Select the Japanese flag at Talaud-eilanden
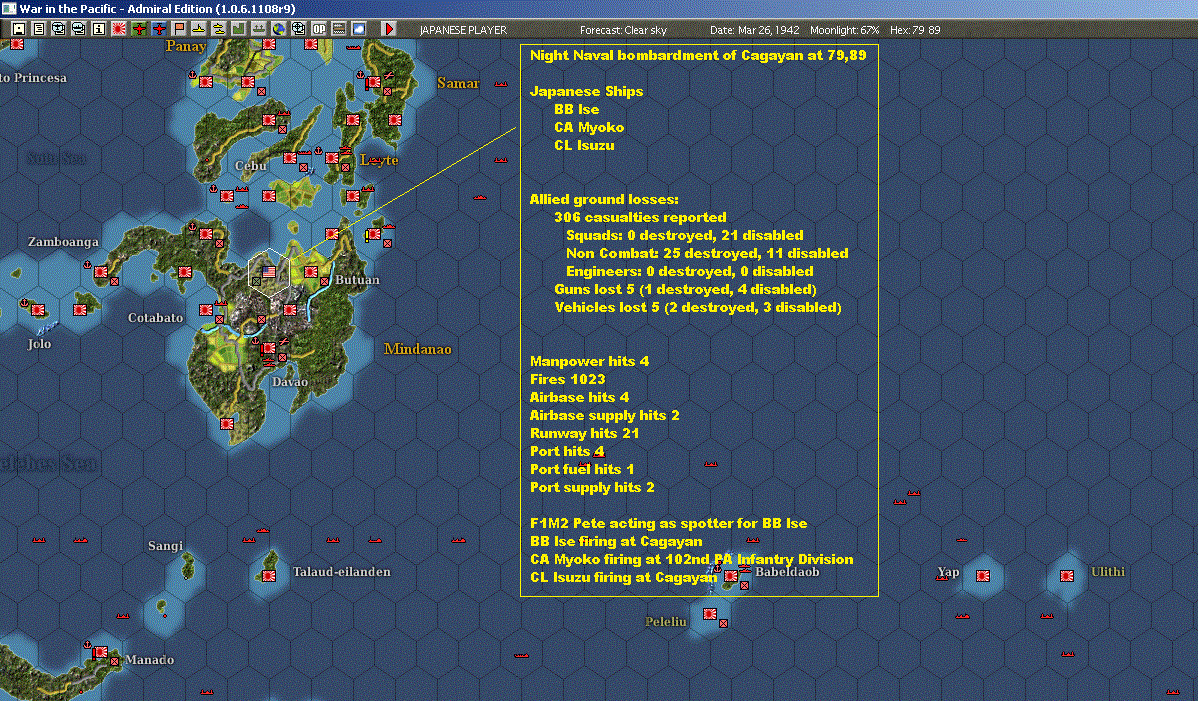Image resolution: width=1198 pixels, height=701 pixels. tap(269, 576)
